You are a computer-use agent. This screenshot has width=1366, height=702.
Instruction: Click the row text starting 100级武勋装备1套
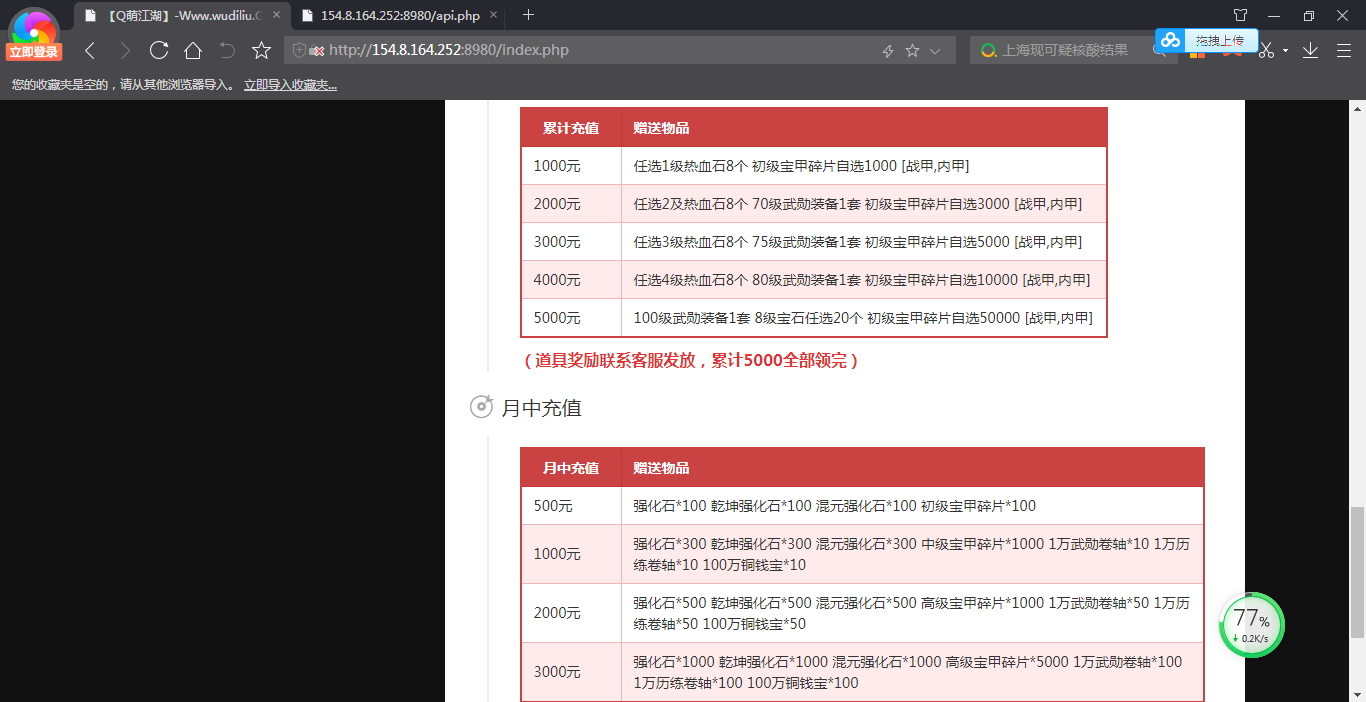pyautogui.click(x=863, y=318)
